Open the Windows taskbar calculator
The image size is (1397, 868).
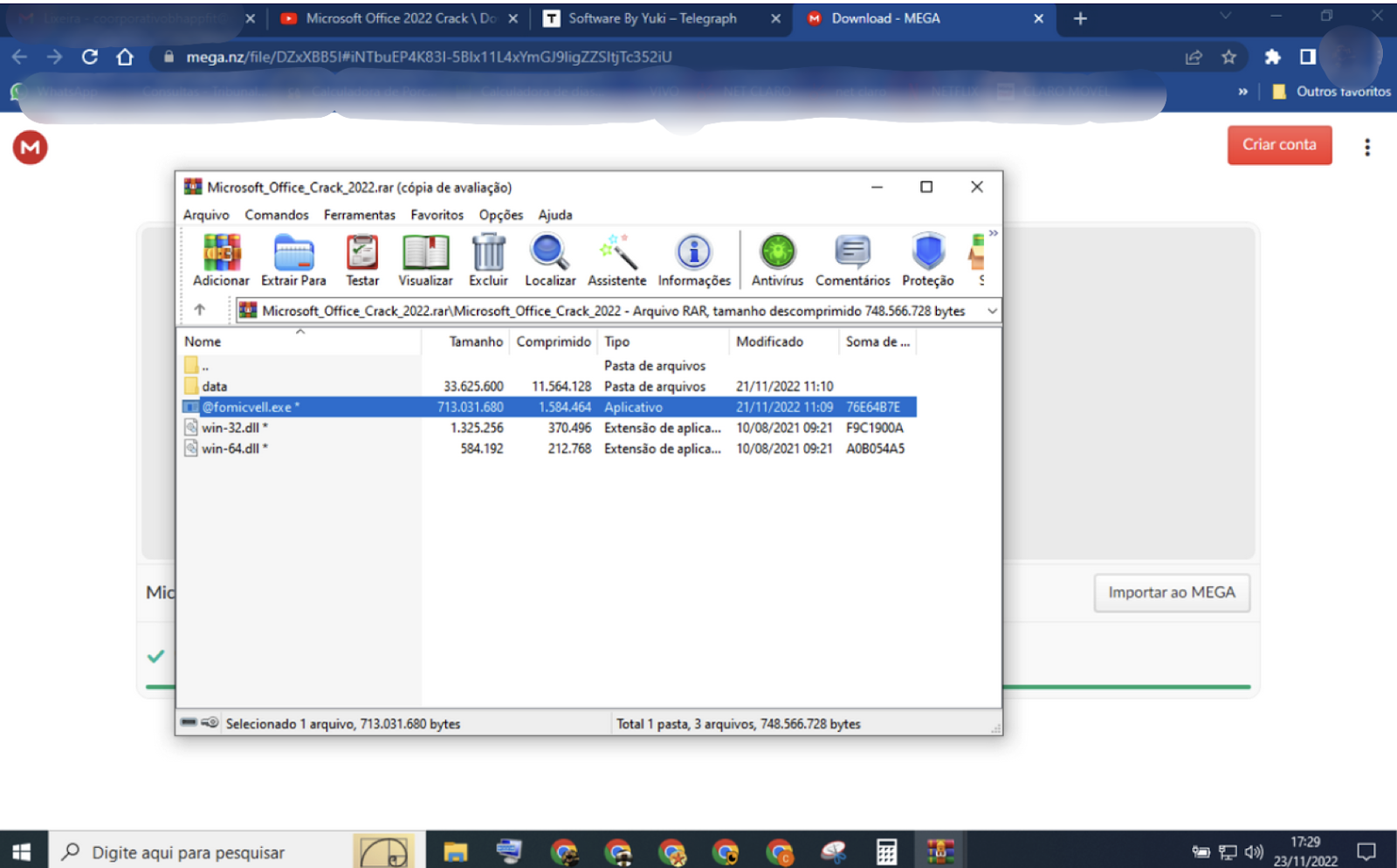886,851
